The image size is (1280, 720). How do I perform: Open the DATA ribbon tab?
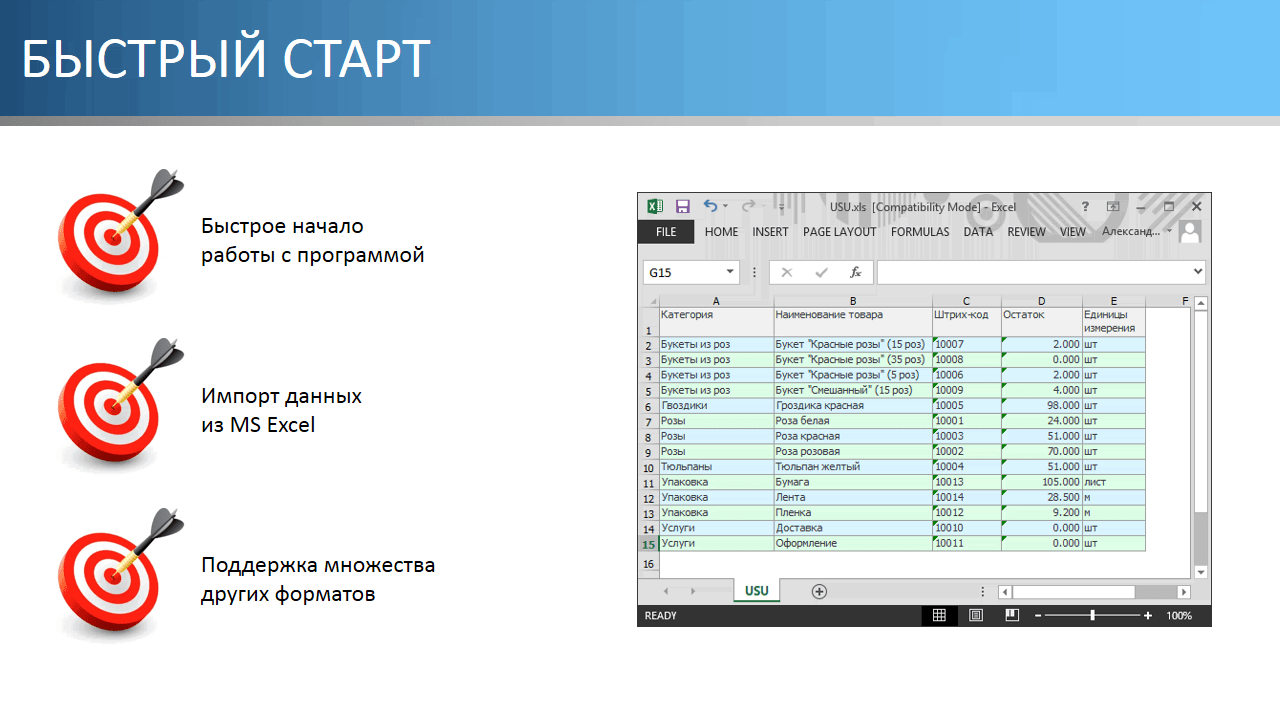click(978, 232)
